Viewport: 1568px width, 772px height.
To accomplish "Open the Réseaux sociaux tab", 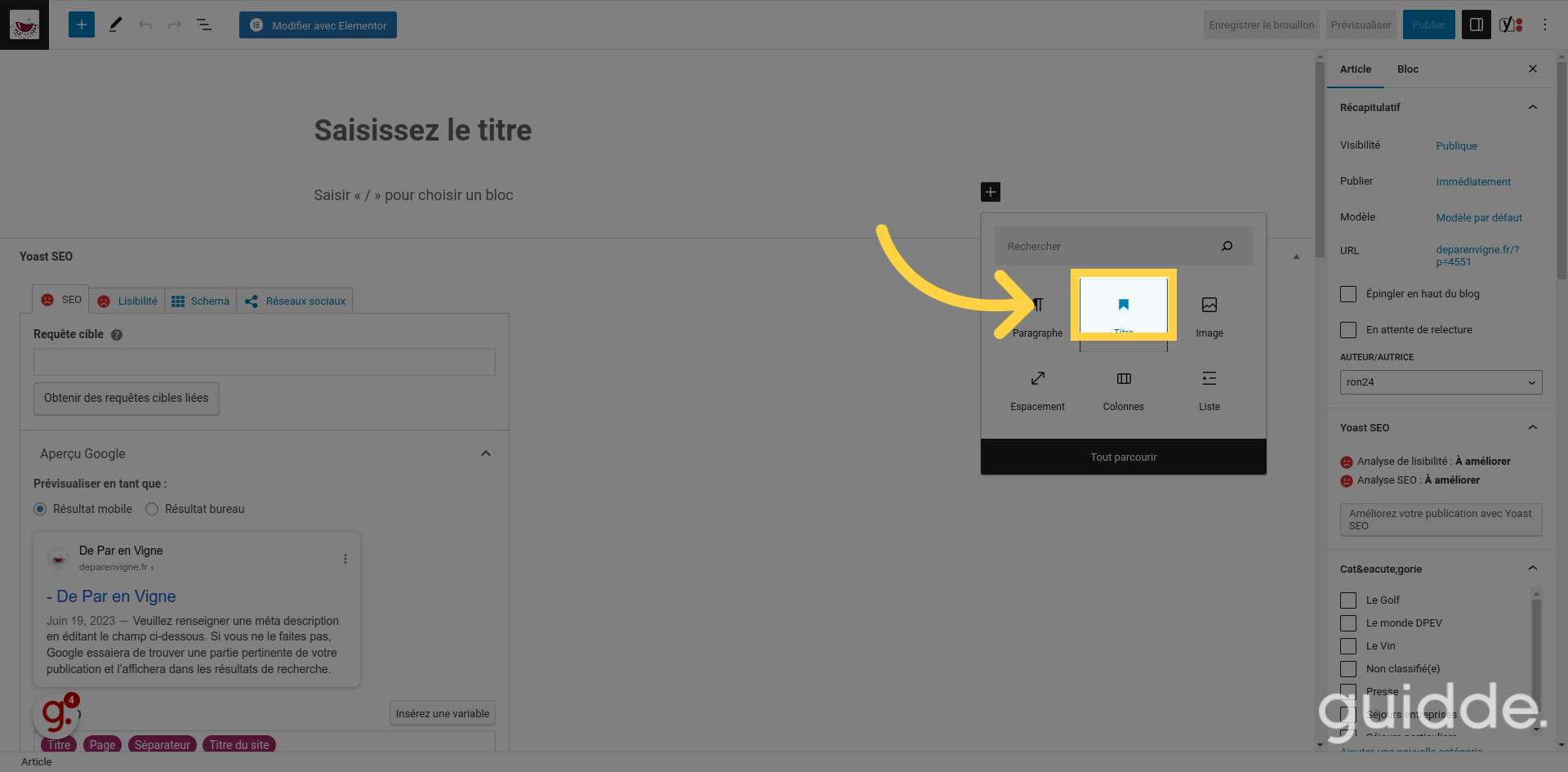I will point(295,301).
